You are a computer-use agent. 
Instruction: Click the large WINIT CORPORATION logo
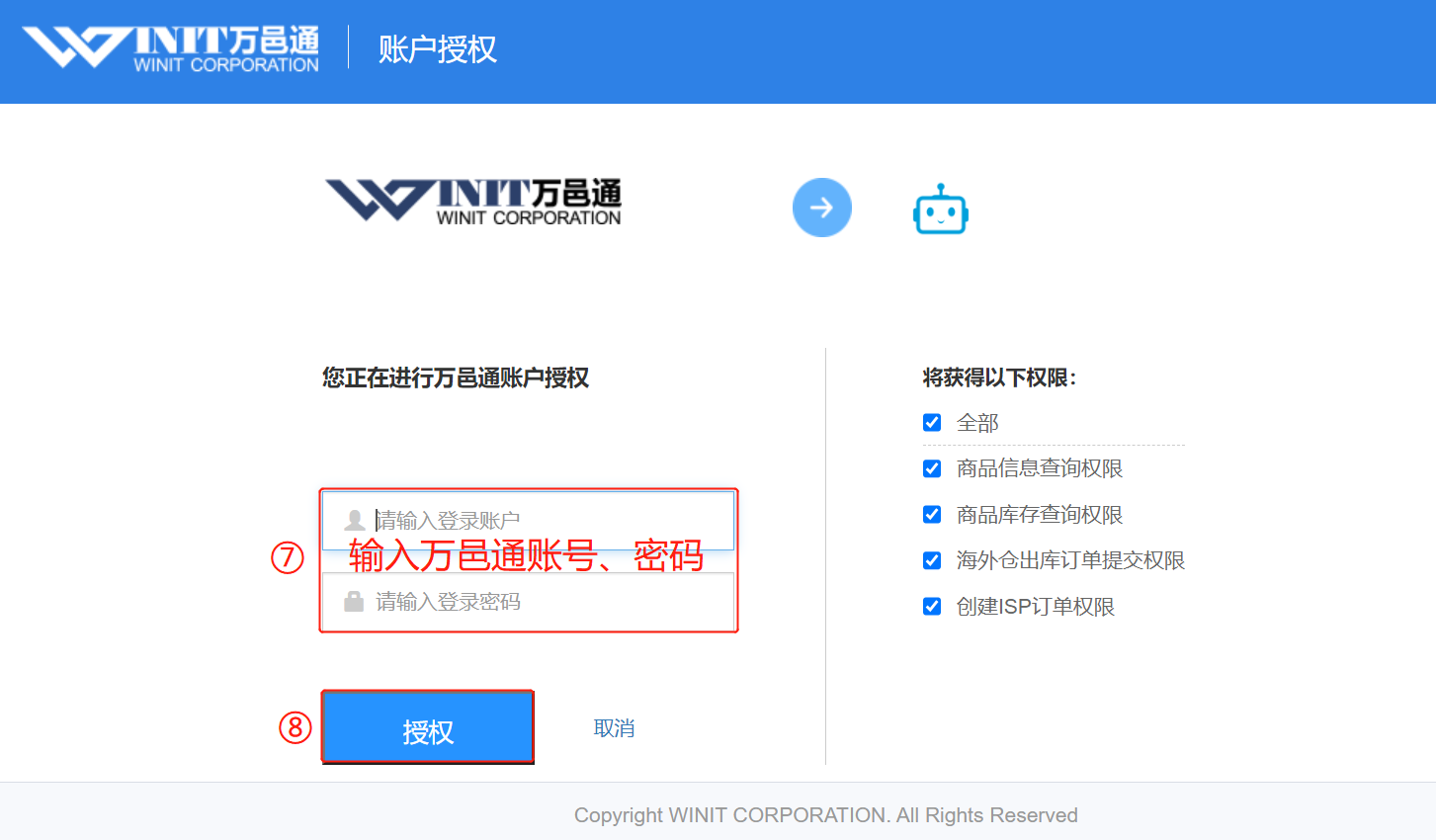coord(473,202)
